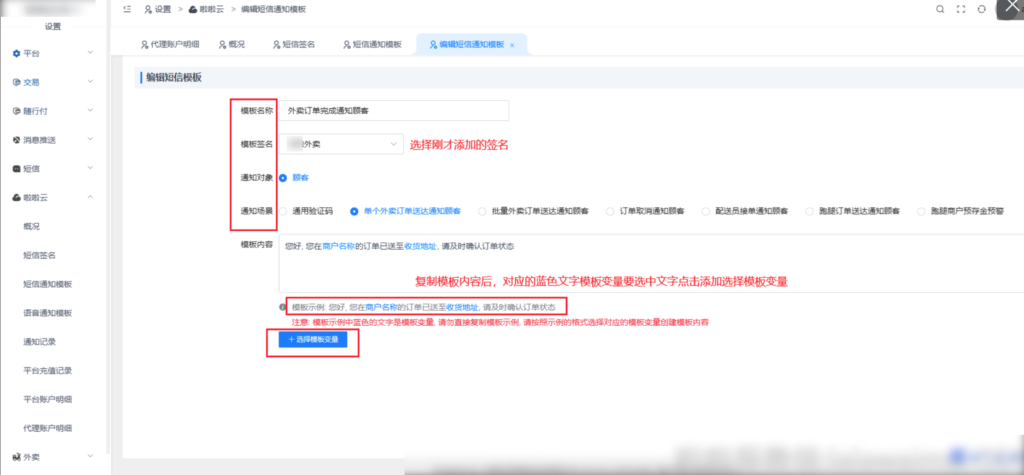Switch to the 短信通知模板 tab
Screen dimensions: 1024x475
click(372, 44)
